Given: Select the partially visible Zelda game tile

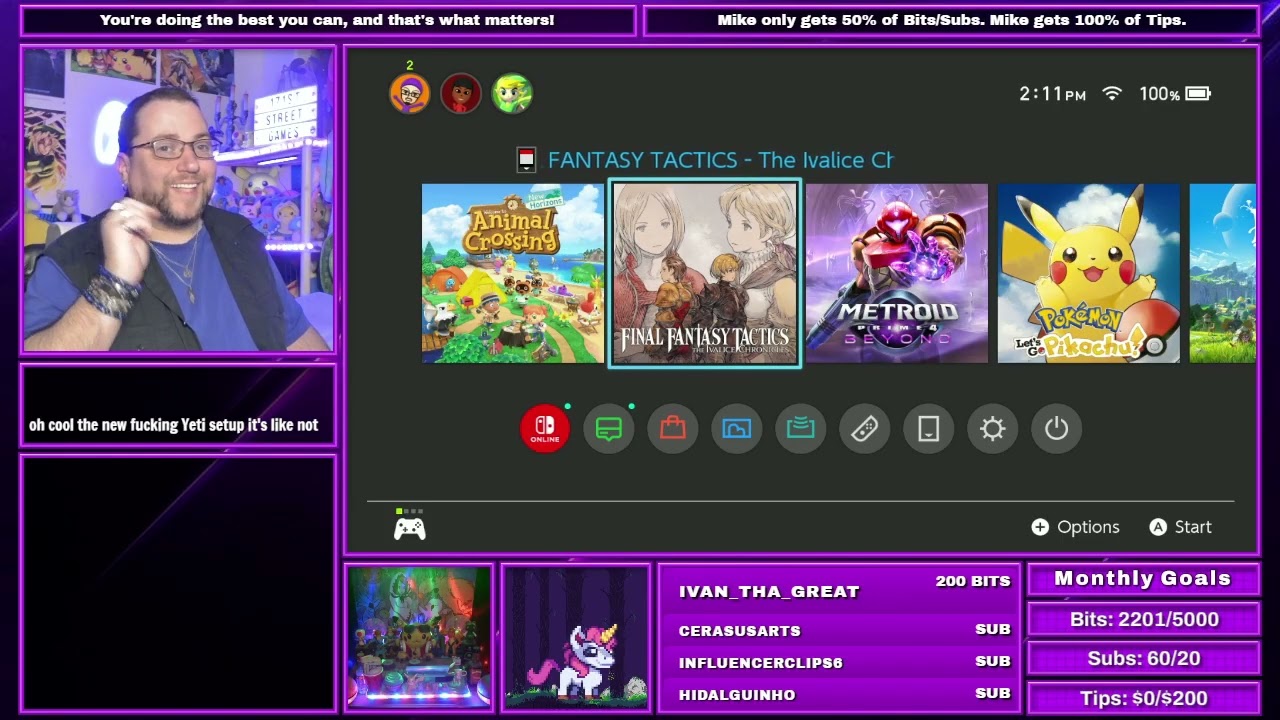Looking at the screenshot, I should pos(1223,273).
